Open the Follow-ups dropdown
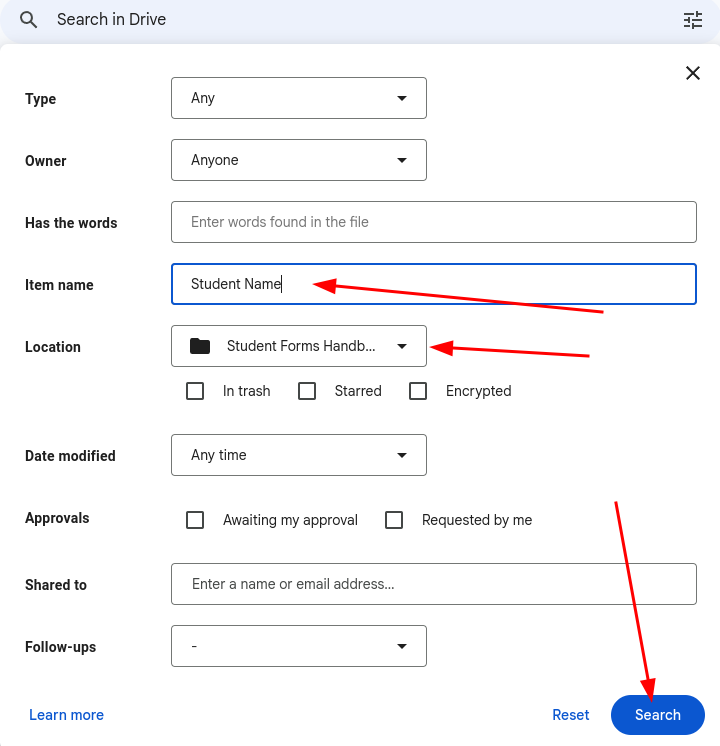 299,646
